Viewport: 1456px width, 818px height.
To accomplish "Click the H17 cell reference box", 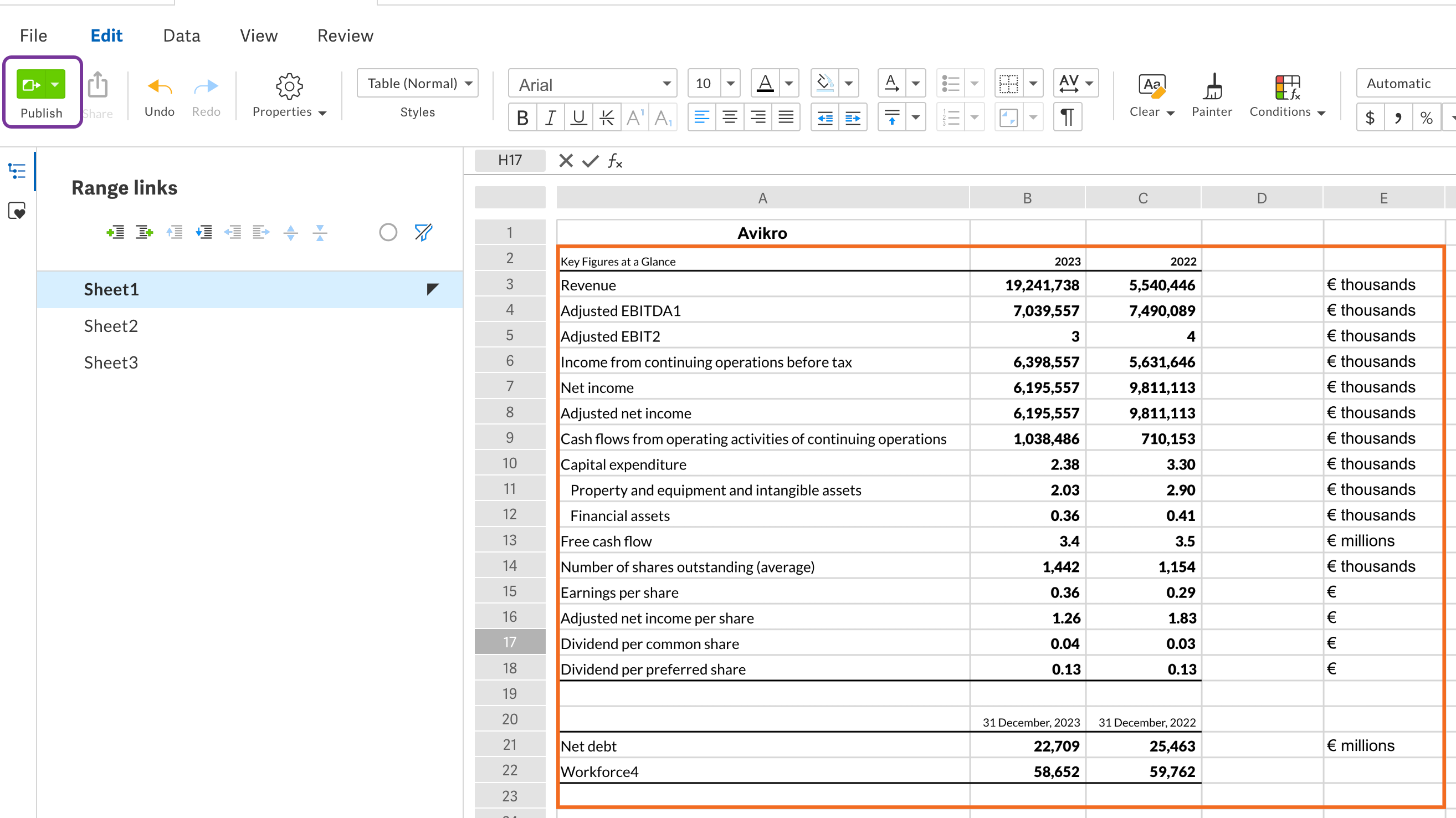I will point(510,161).
